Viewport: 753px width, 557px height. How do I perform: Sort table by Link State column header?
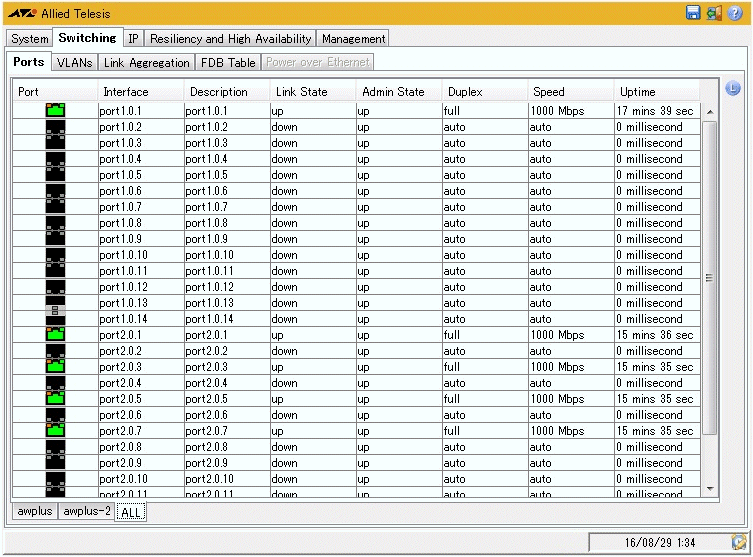pyautogui.click(x=301, y=91)
